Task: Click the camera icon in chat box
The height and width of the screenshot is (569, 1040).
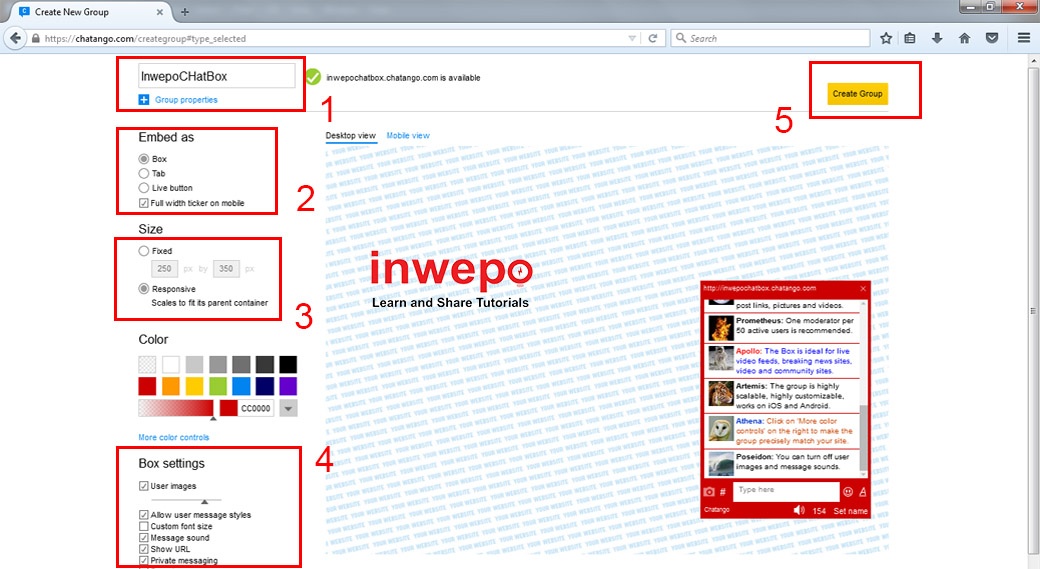Action: [709, 491]
